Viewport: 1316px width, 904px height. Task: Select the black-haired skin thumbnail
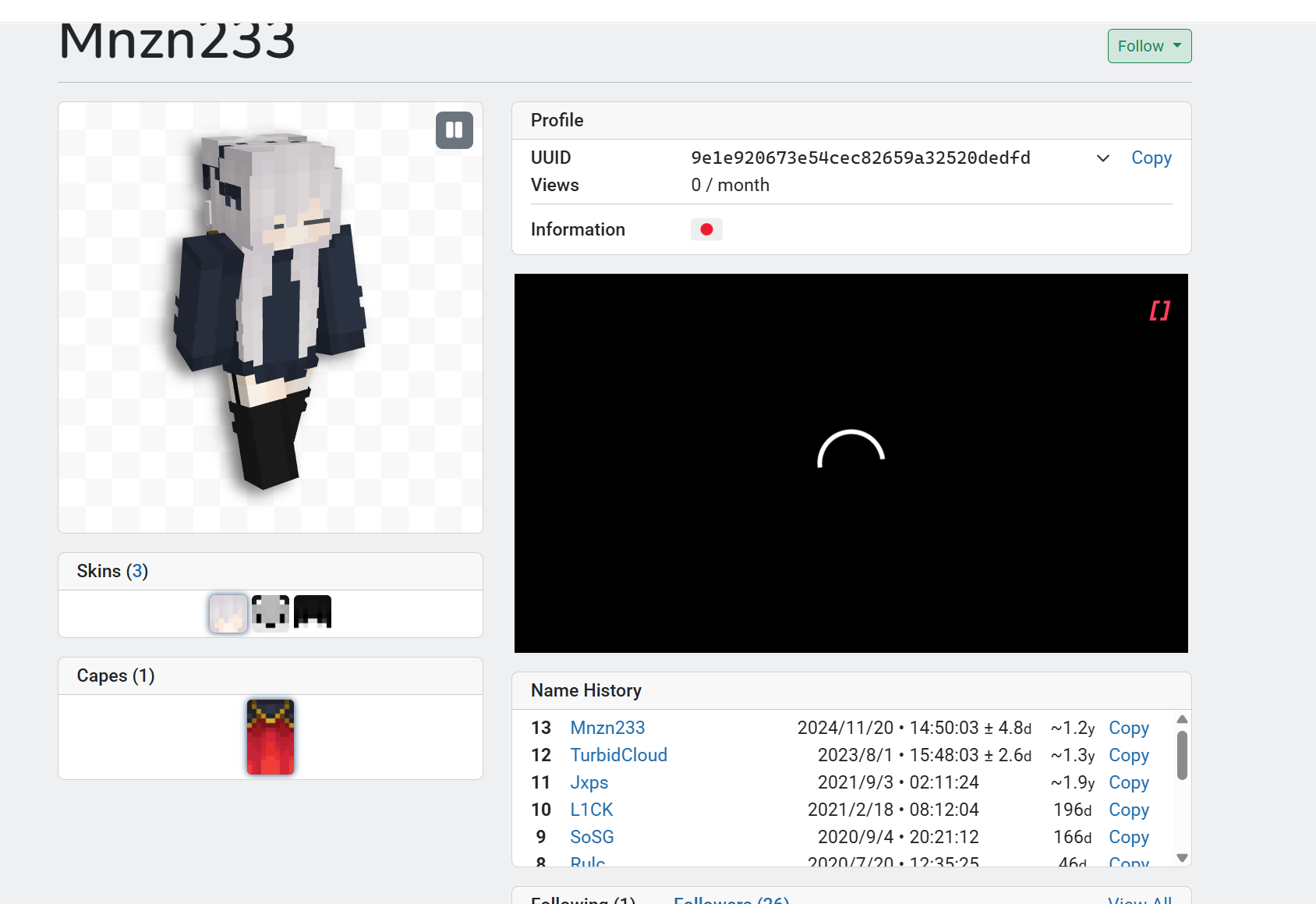pos(313,613)
